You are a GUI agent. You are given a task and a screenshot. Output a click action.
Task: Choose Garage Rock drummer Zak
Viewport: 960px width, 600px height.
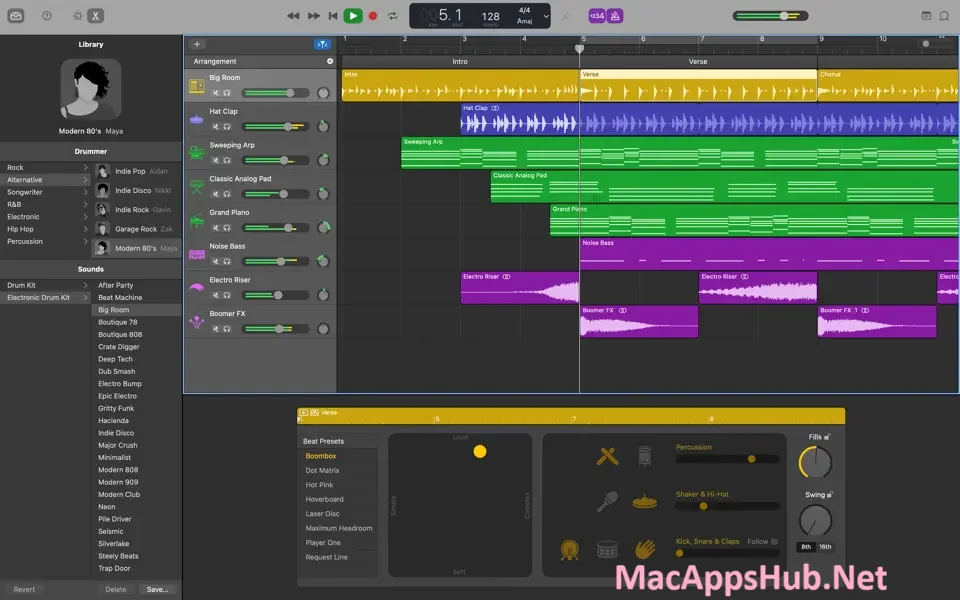(x=137, y=229)
